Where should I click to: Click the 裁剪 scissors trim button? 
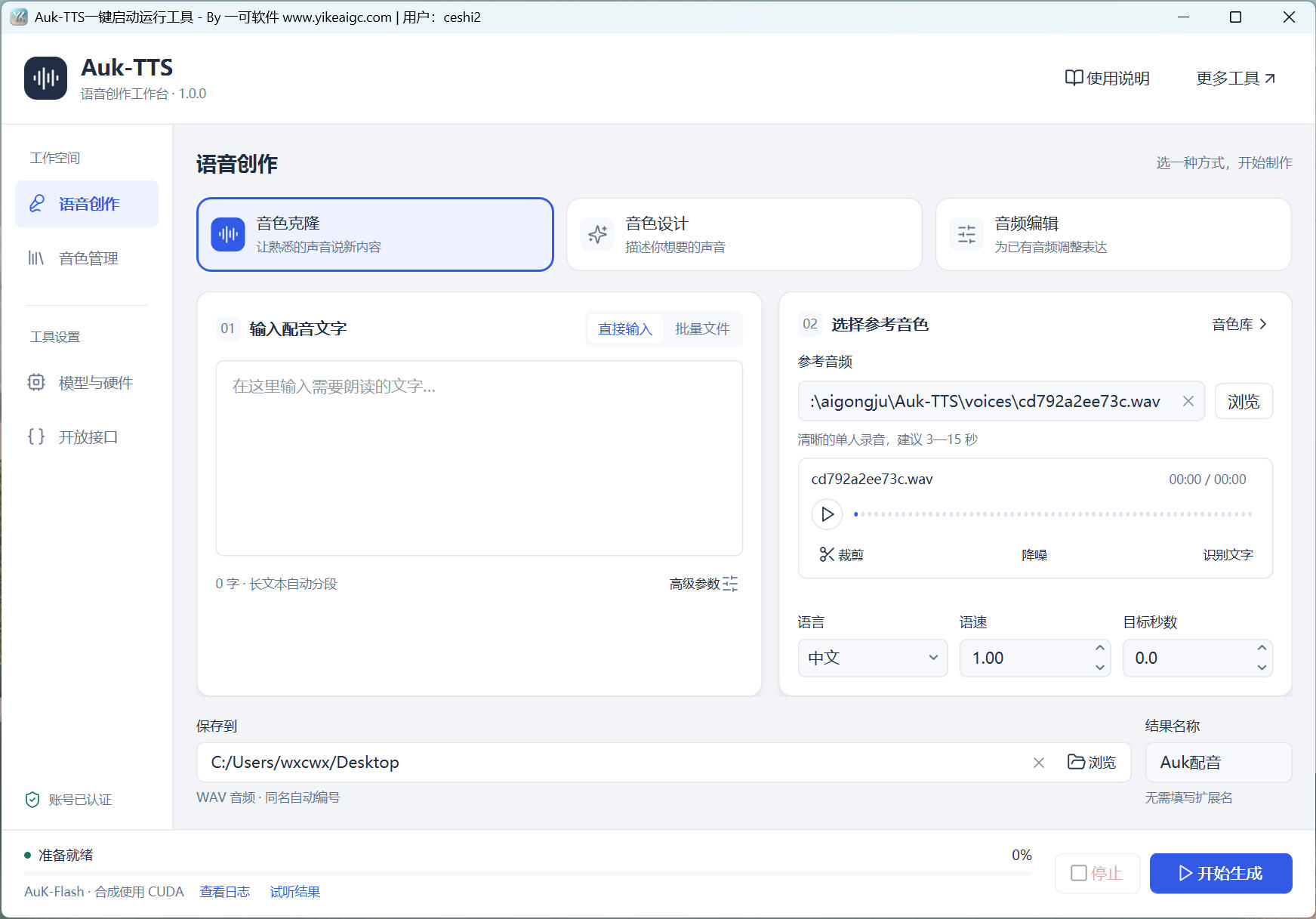[841, 555]
